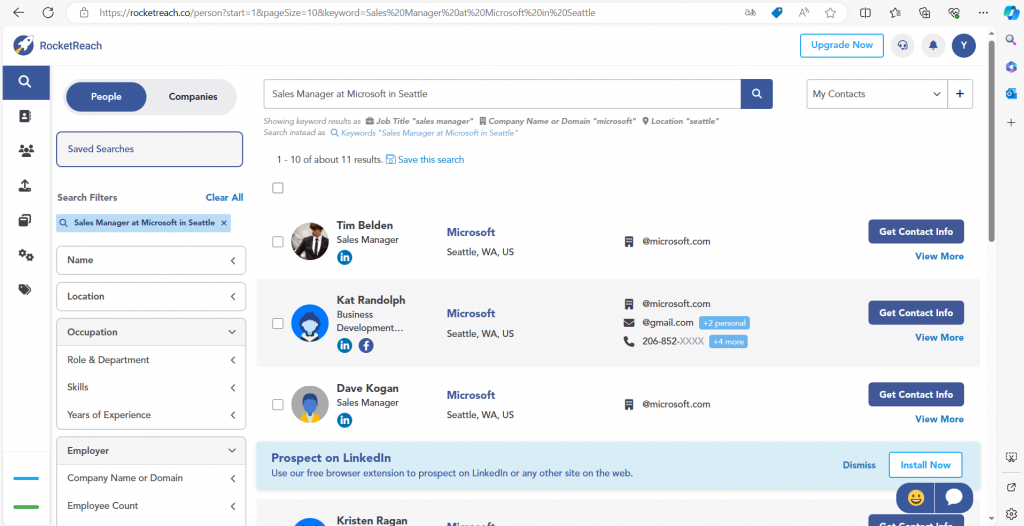
Task: Open the contacts book sidebar icon
Action: 25,116
